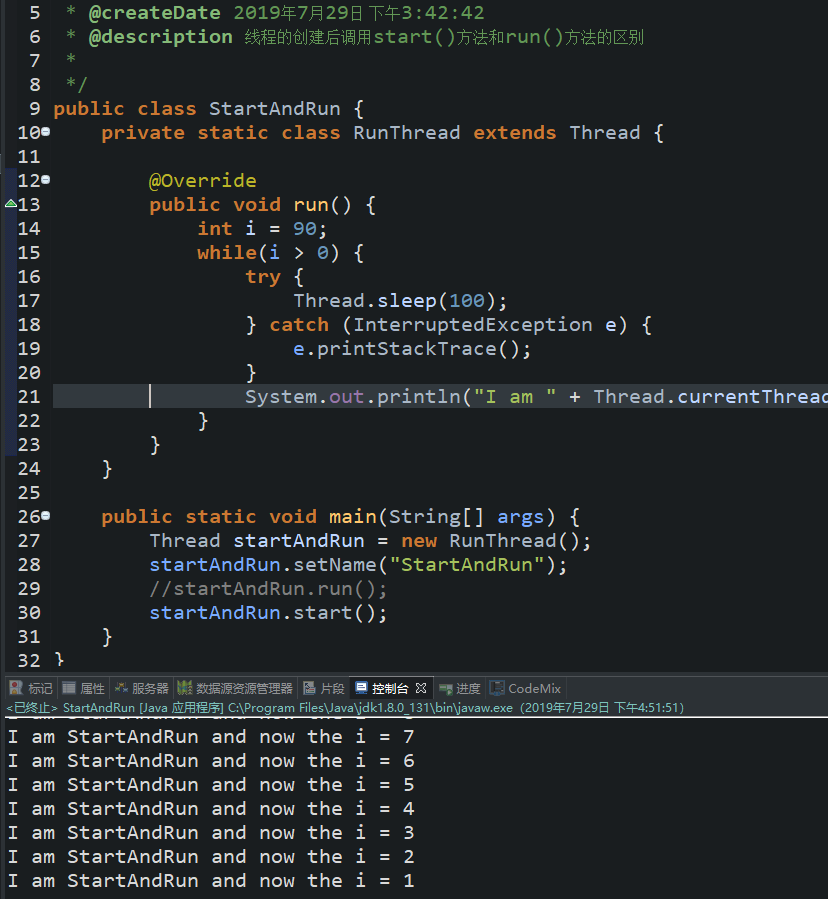
Task: Click 'main(String[] args)' on line 26
Action: pos(442,517)
